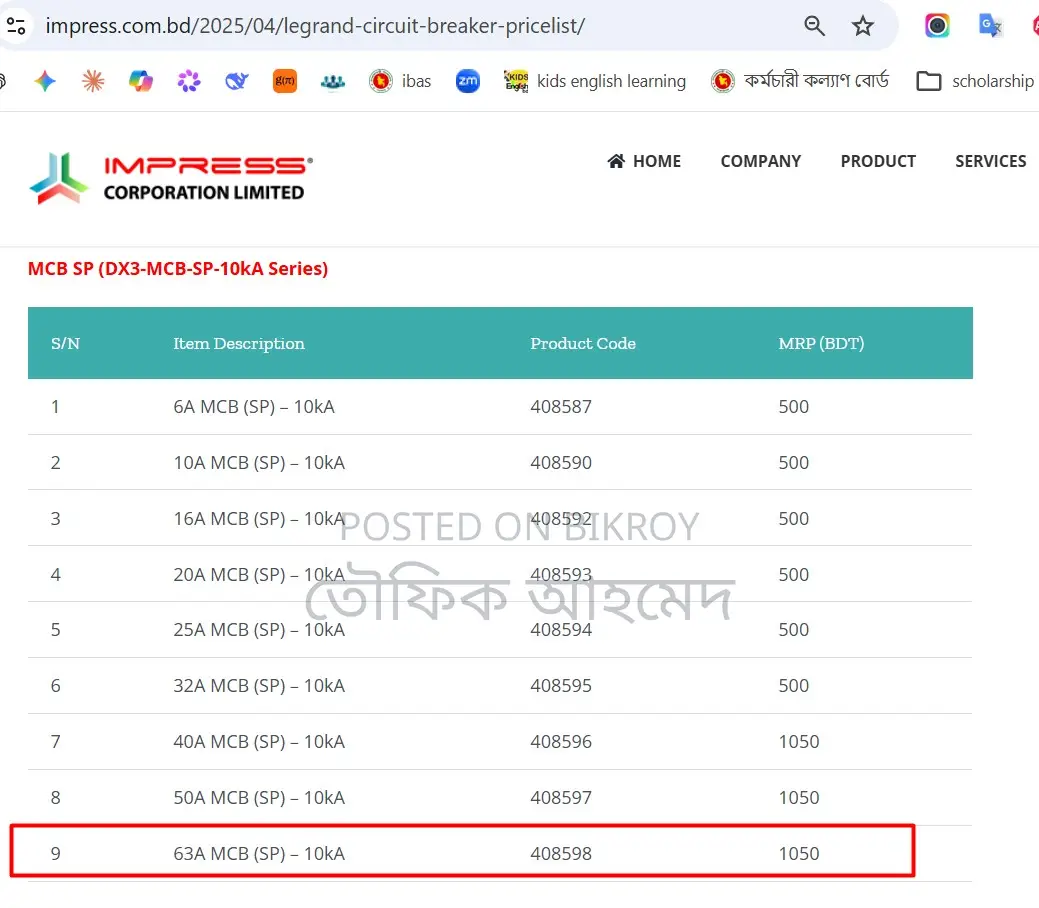Click the Impress Corporation Limited logo

171,178
